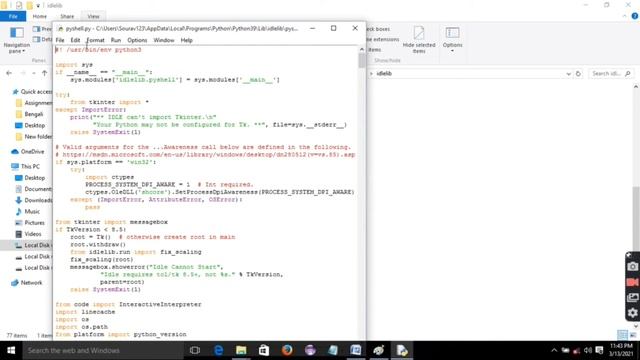Open the Word icon on the taskbar
This screenshot has width=640, height=360.
(356, 350)
